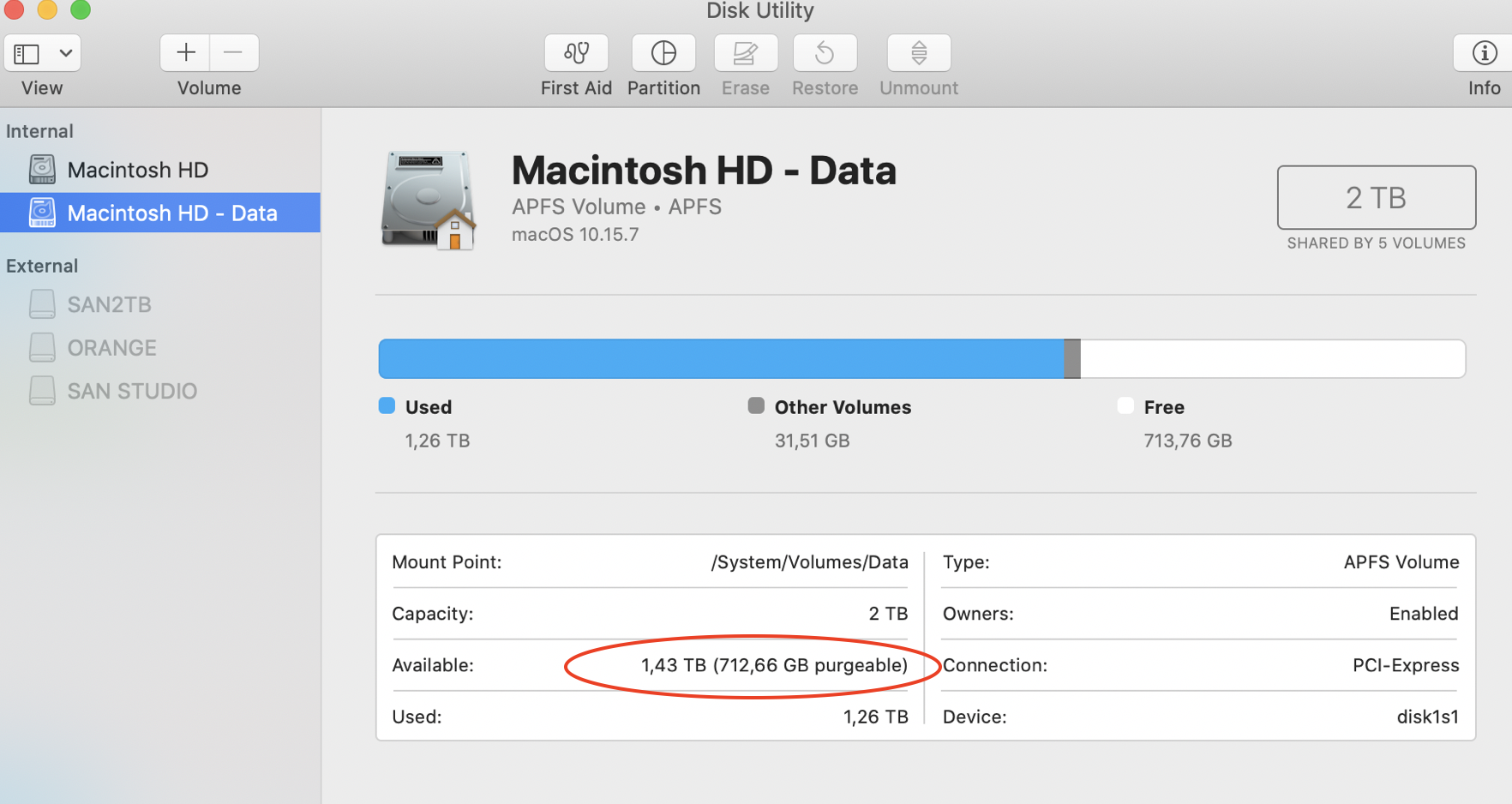
Task: Click the Macintosh HD - Data sidebar disk icon
Action: click(x=42, y=213)
